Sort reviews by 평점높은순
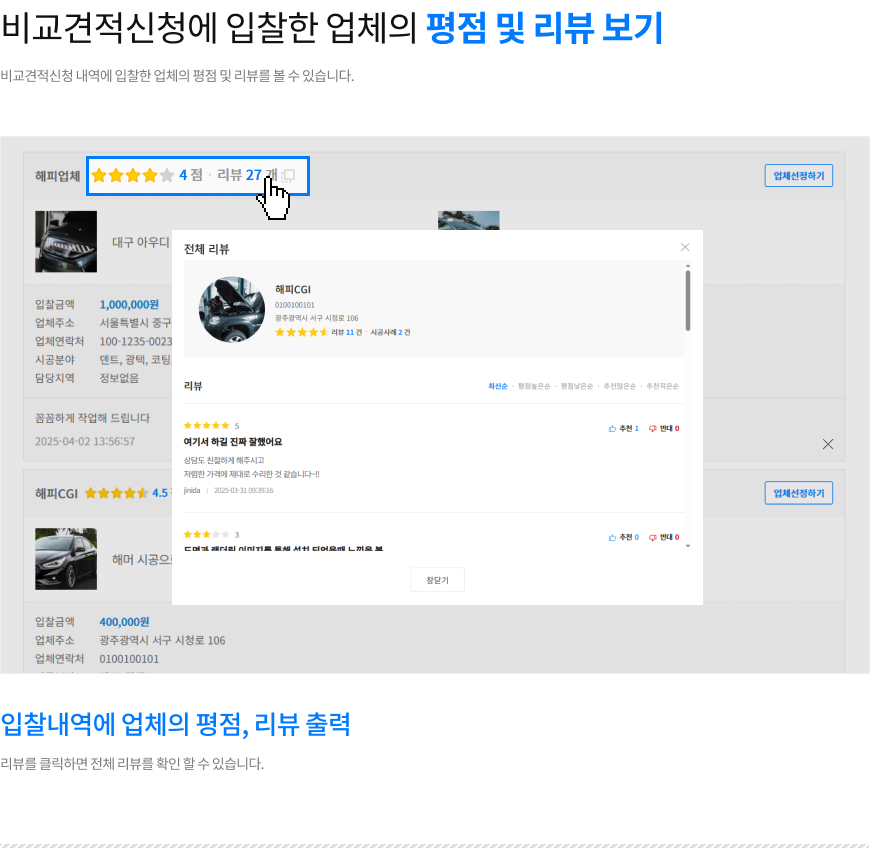Viewport: 870px width, 848px height. click(534, 386)
